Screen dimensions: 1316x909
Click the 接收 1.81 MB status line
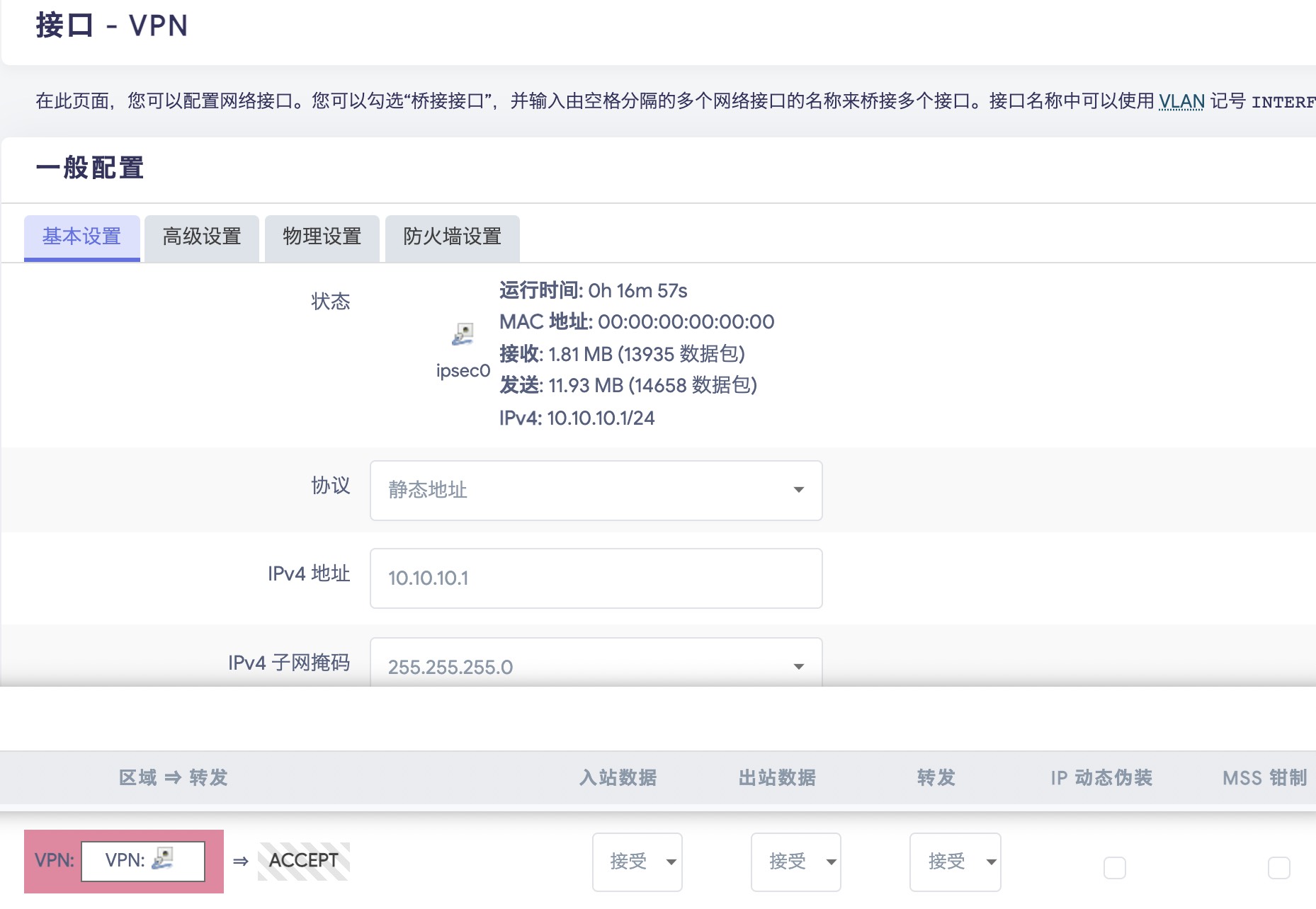click(622, 354)
